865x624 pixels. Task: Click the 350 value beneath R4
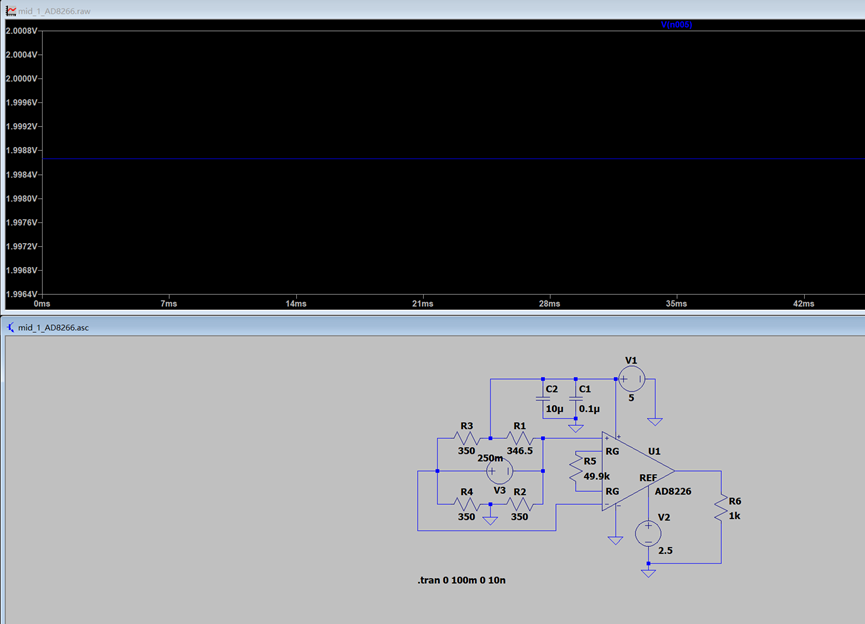(x=466, y=517)
